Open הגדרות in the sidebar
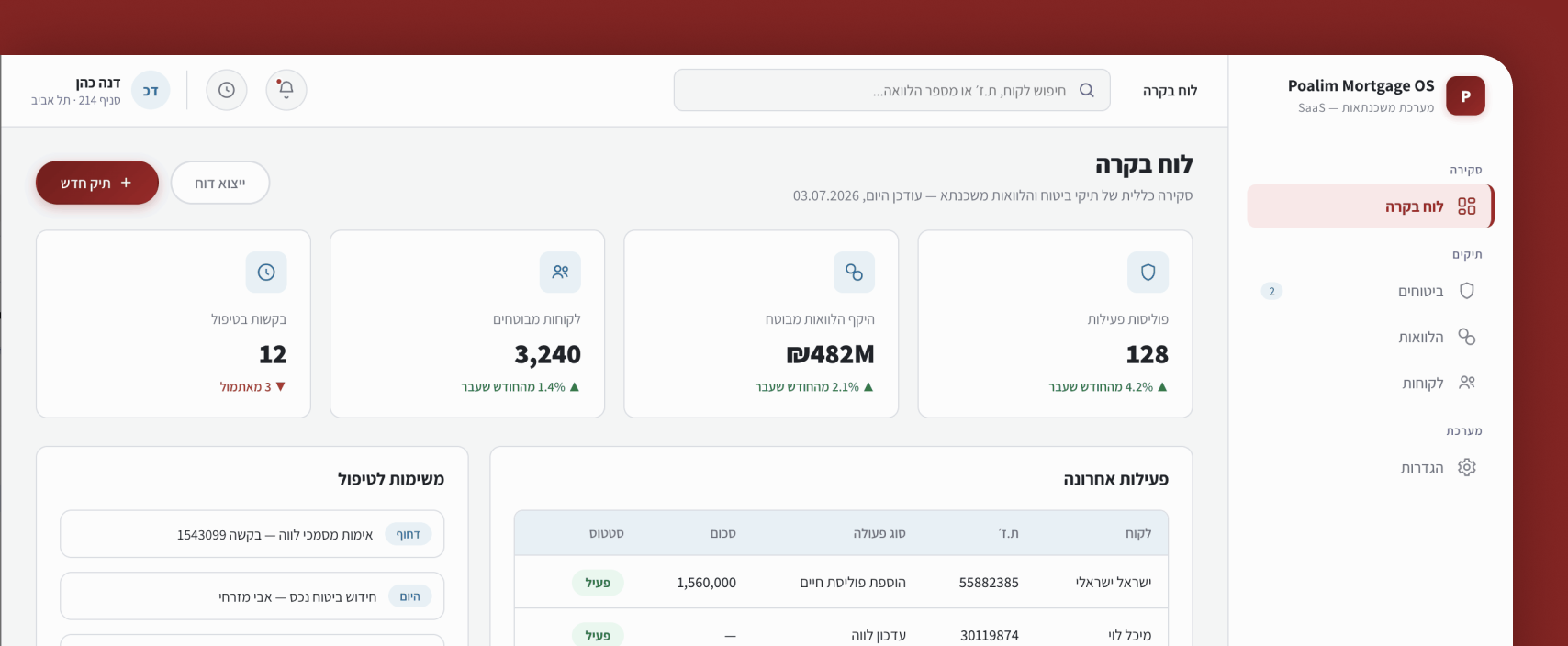 pyautogui.click(x=1371, y=467)
